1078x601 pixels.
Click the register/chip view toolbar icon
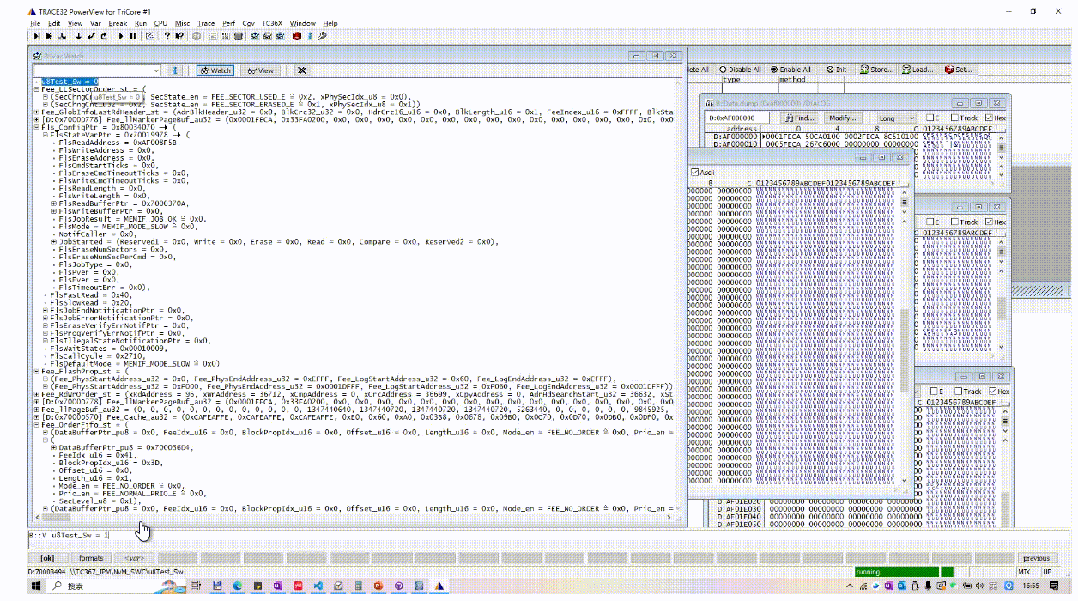click(x=239, y=36)
